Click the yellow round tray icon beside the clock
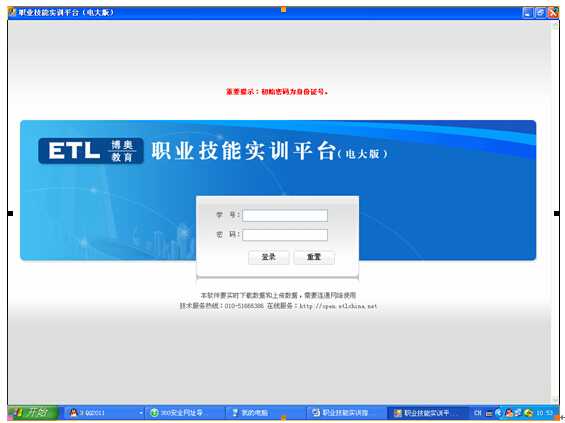Screen dimensions: 565x423 [529, 413]
